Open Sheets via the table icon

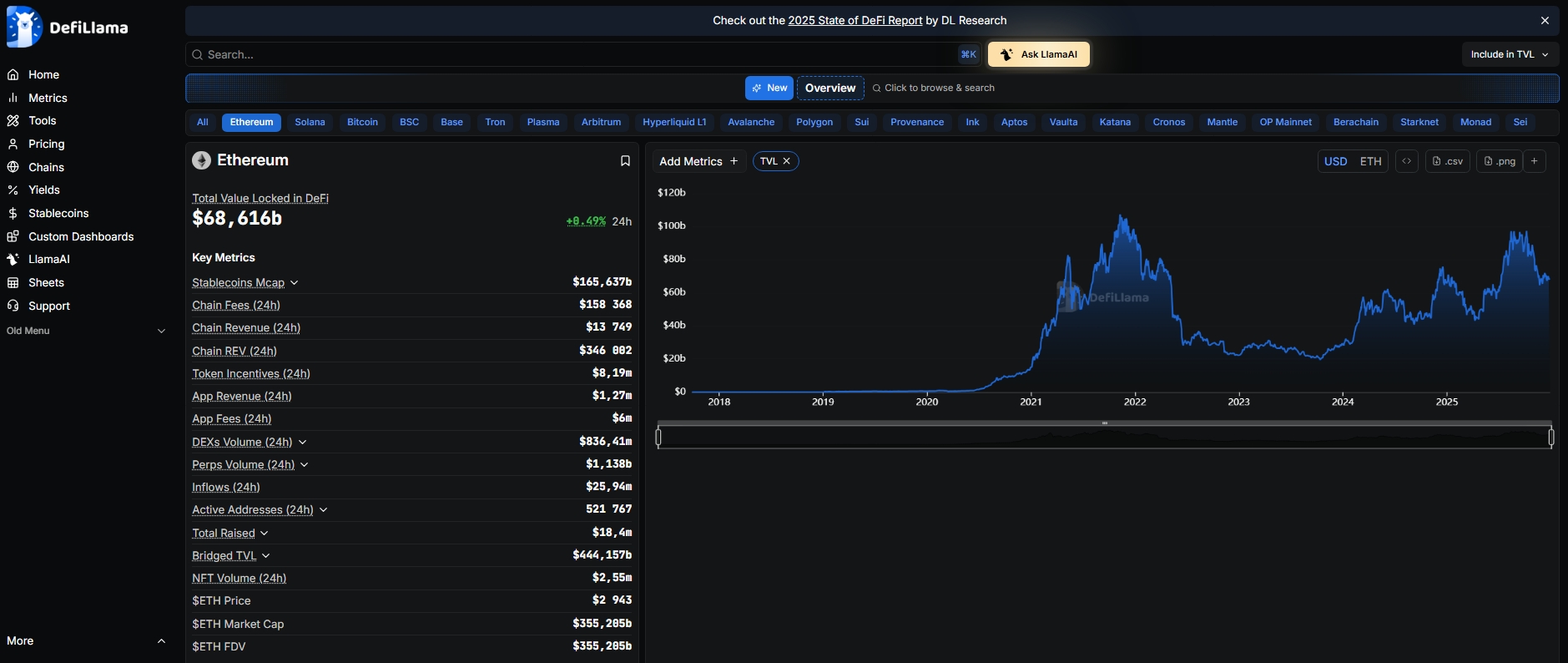(x=13, y=282)
